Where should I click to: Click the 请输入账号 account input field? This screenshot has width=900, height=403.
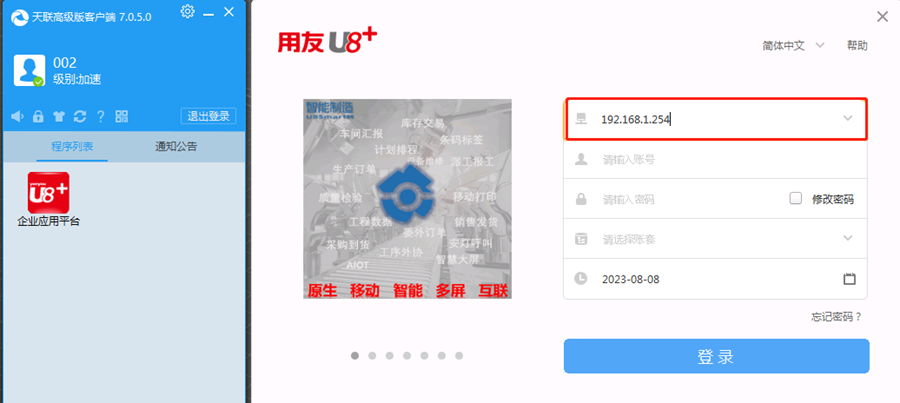pos(715,159)
